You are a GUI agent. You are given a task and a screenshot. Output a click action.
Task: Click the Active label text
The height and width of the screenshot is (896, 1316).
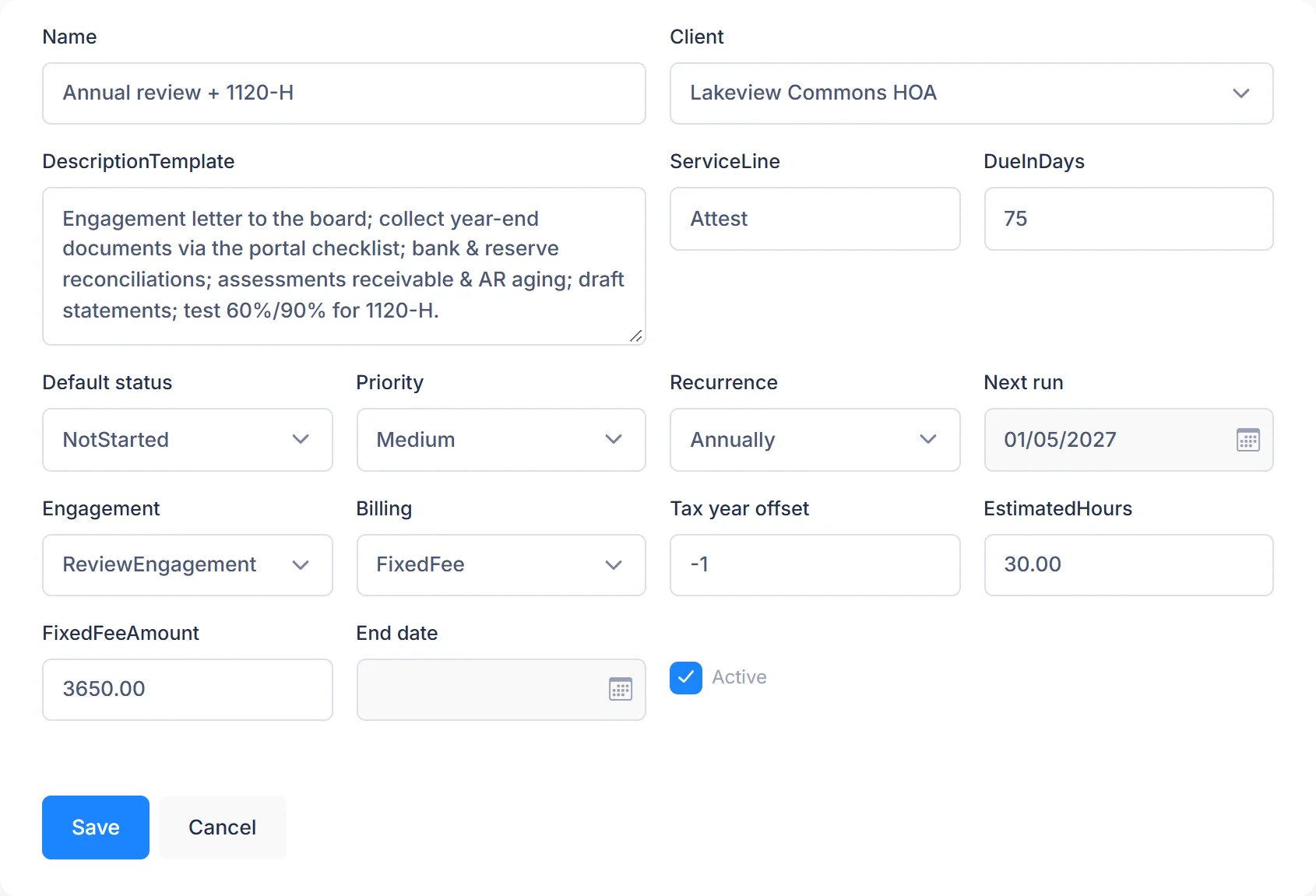point(739,677)
